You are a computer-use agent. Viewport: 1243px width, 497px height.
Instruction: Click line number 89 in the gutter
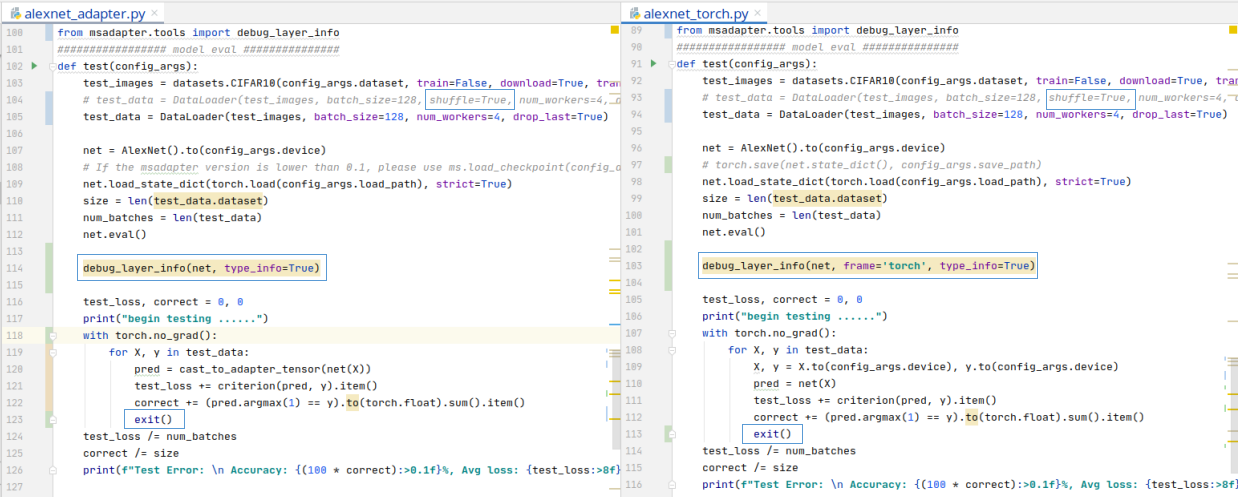(634, 30)
